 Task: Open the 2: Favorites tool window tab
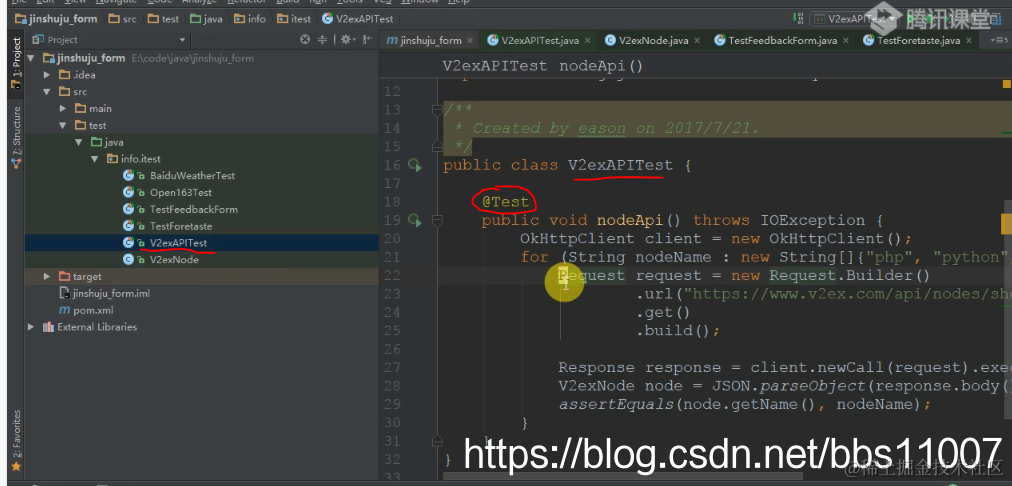[16, 440]
